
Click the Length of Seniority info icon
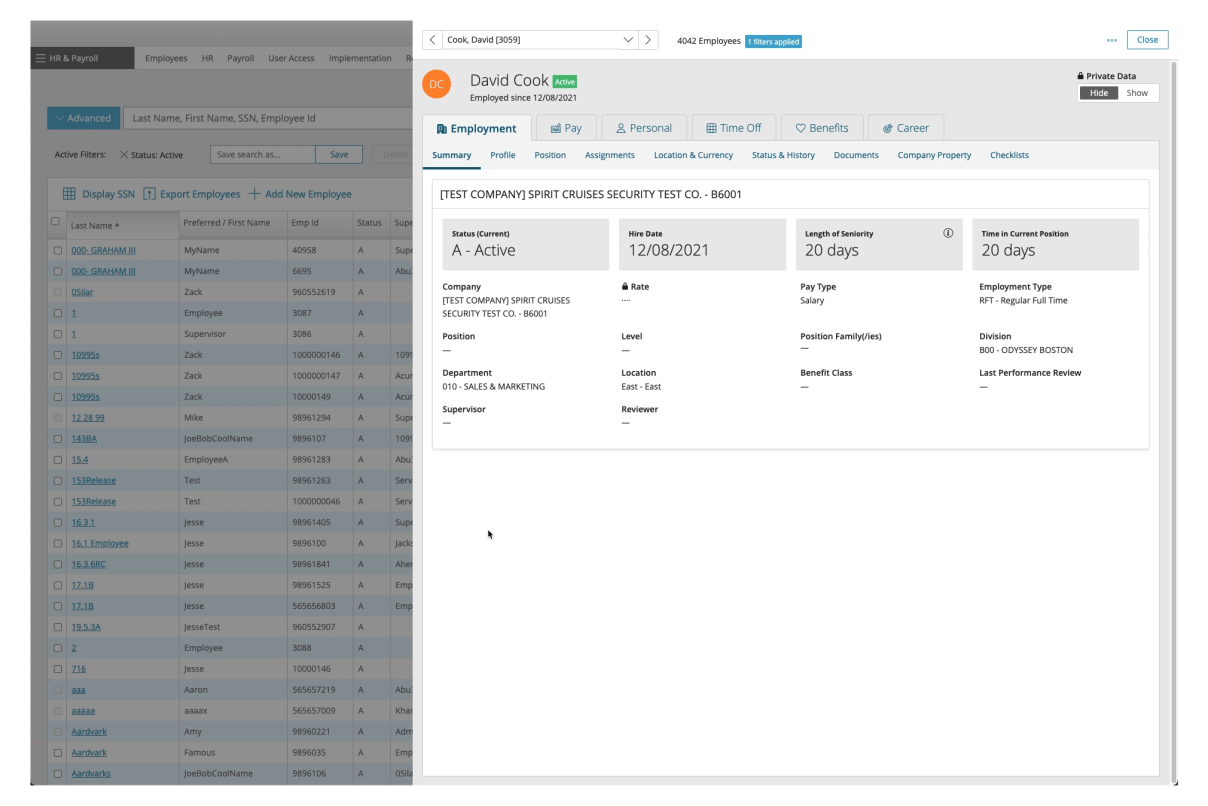pos(948,233)
